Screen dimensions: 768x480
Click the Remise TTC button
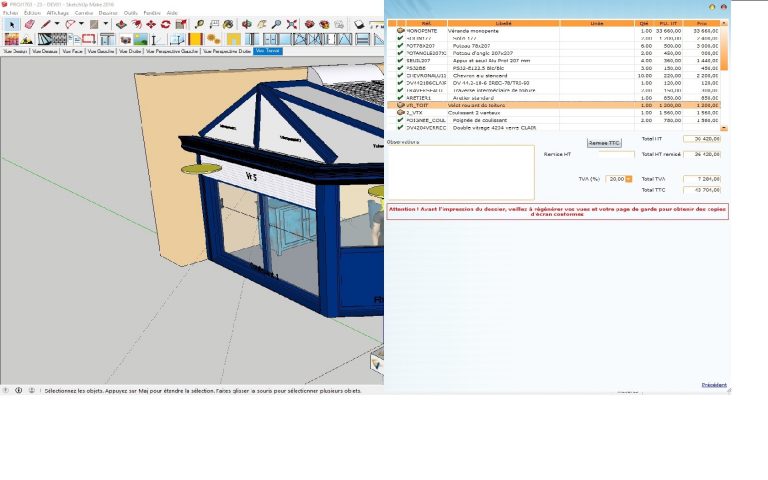tap(604, 143)
